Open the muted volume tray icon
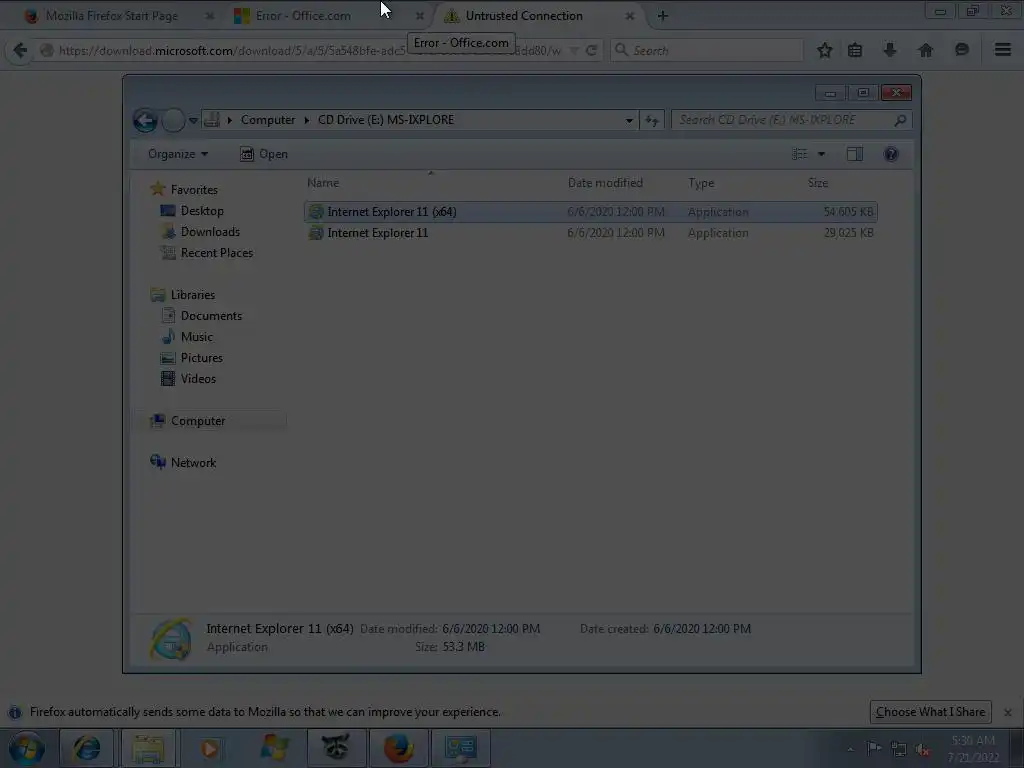This screenshot has height=768, width=1024. click(x=923, y=749)
